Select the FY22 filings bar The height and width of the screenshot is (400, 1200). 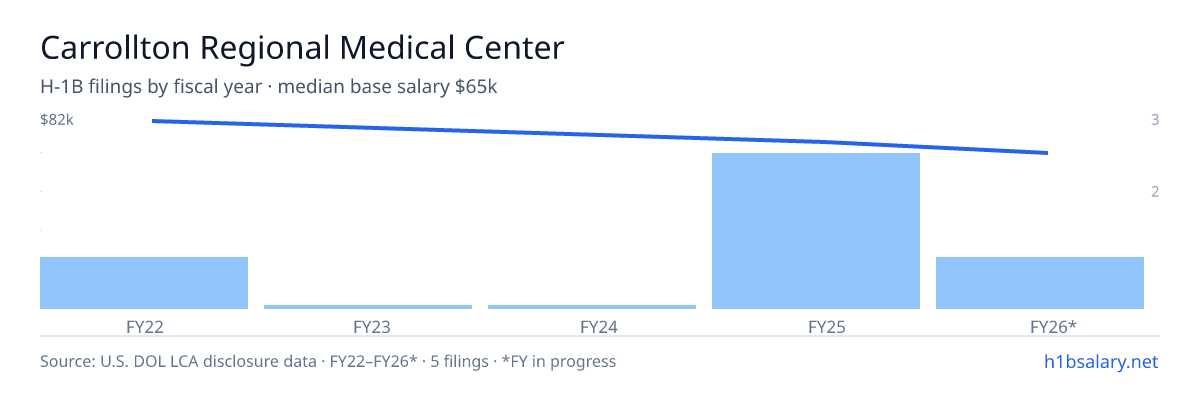(x=144, y=283)
